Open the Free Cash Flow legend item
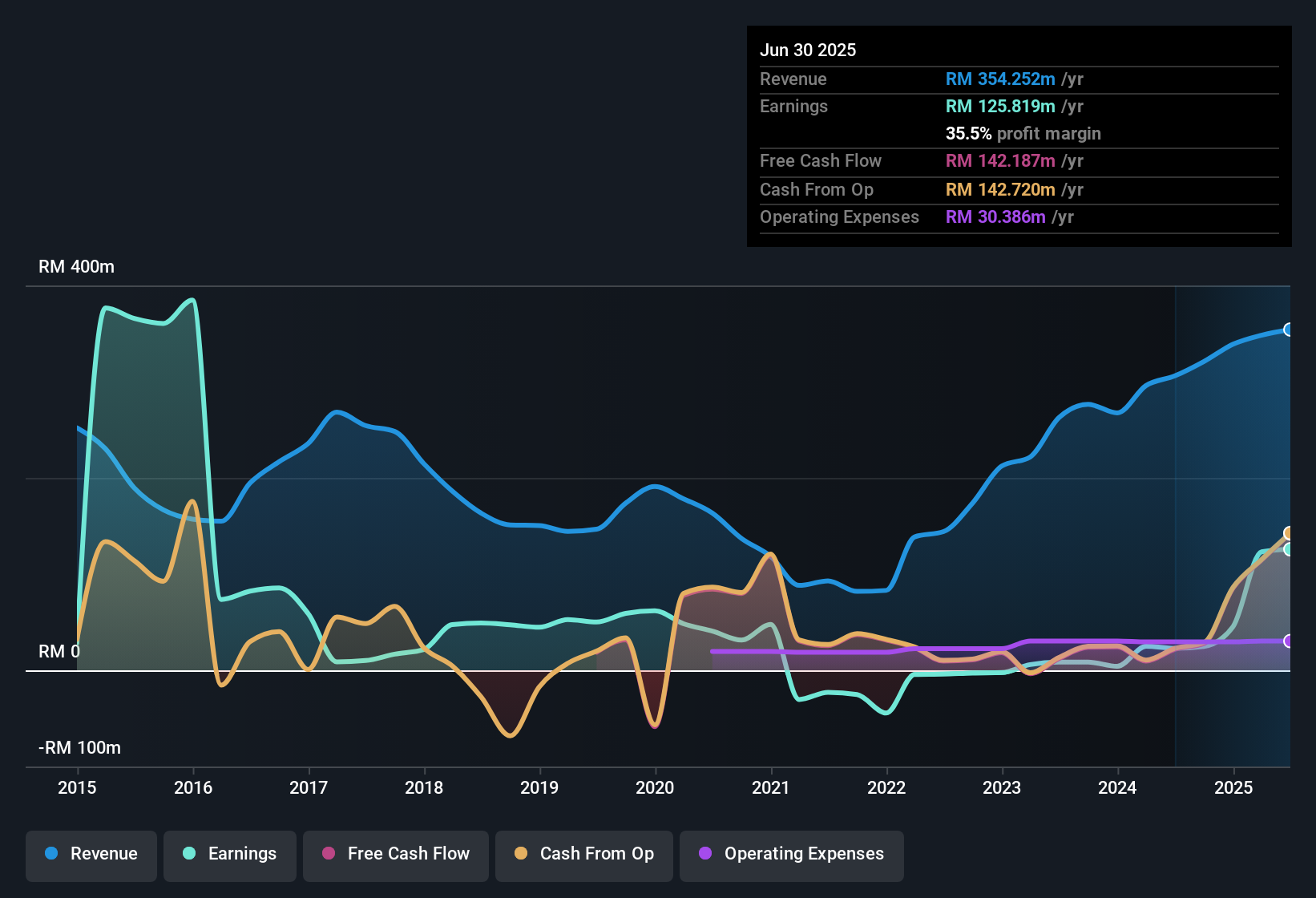The image size is (1316, 898). pyautogui.click(x=395, y=854)
